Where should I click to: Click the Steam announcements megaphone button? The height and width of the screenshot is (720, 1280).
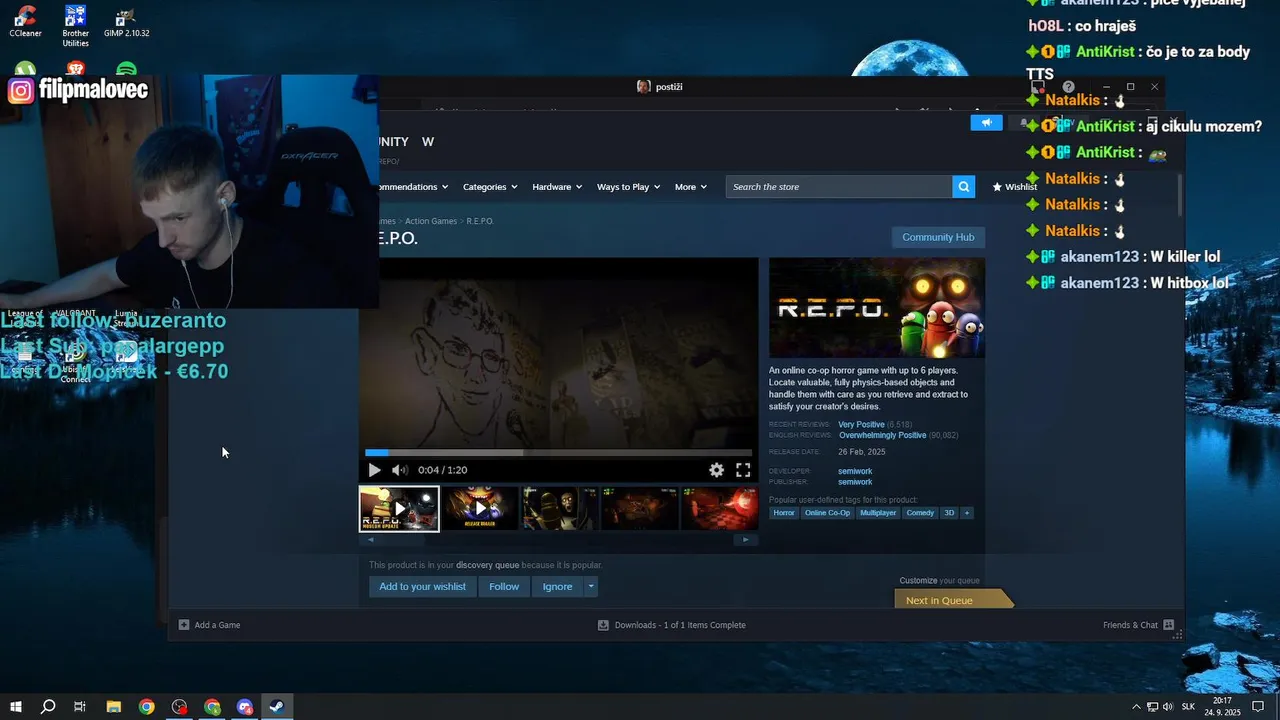tap(986, 122)
